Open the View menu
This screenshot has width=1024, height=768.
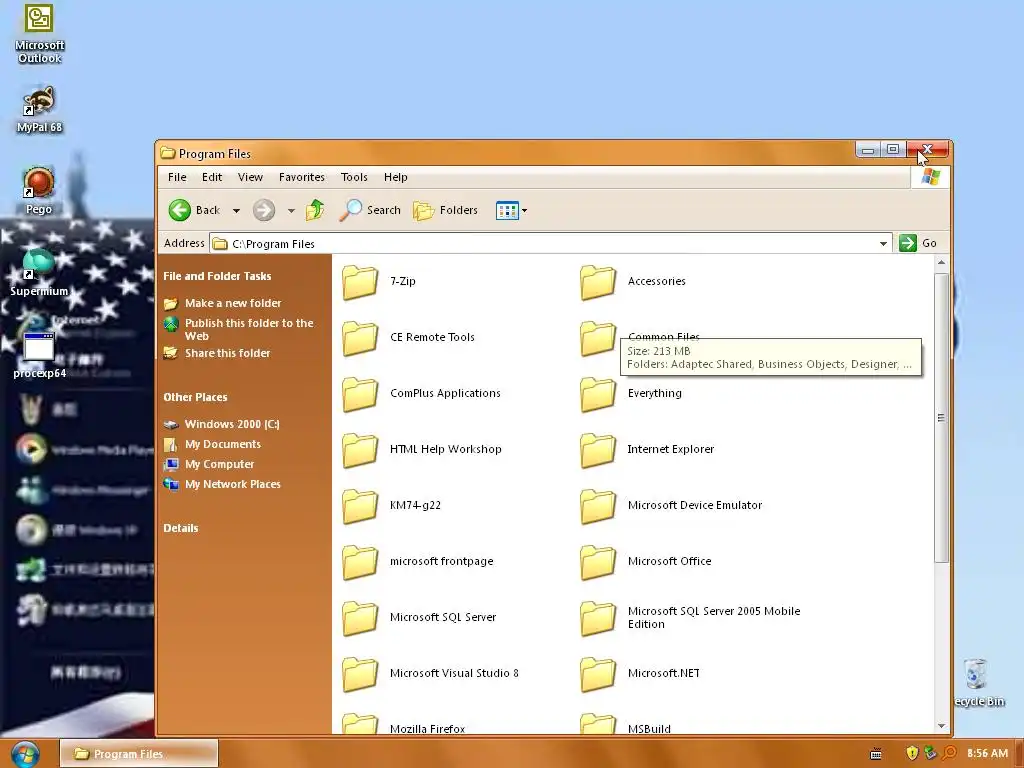(250, 177)
